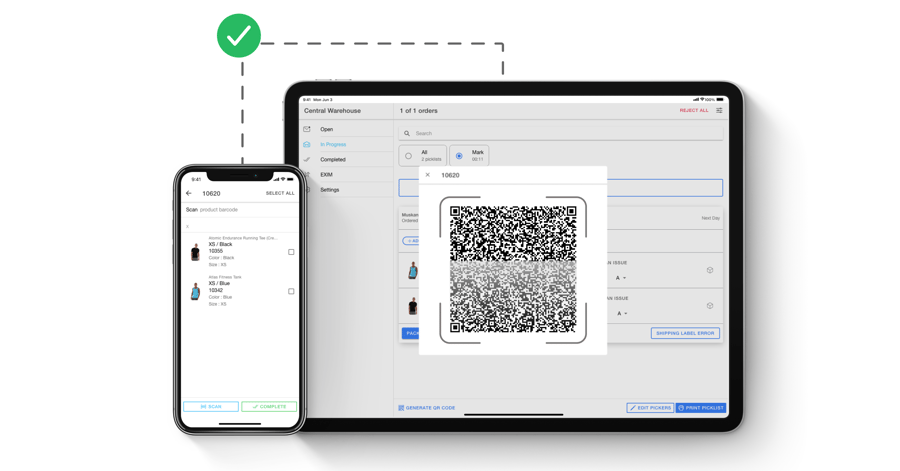Click the search magnifier icon
The image size is (900, 471).
pyautogui.click(x=407, y=133)
